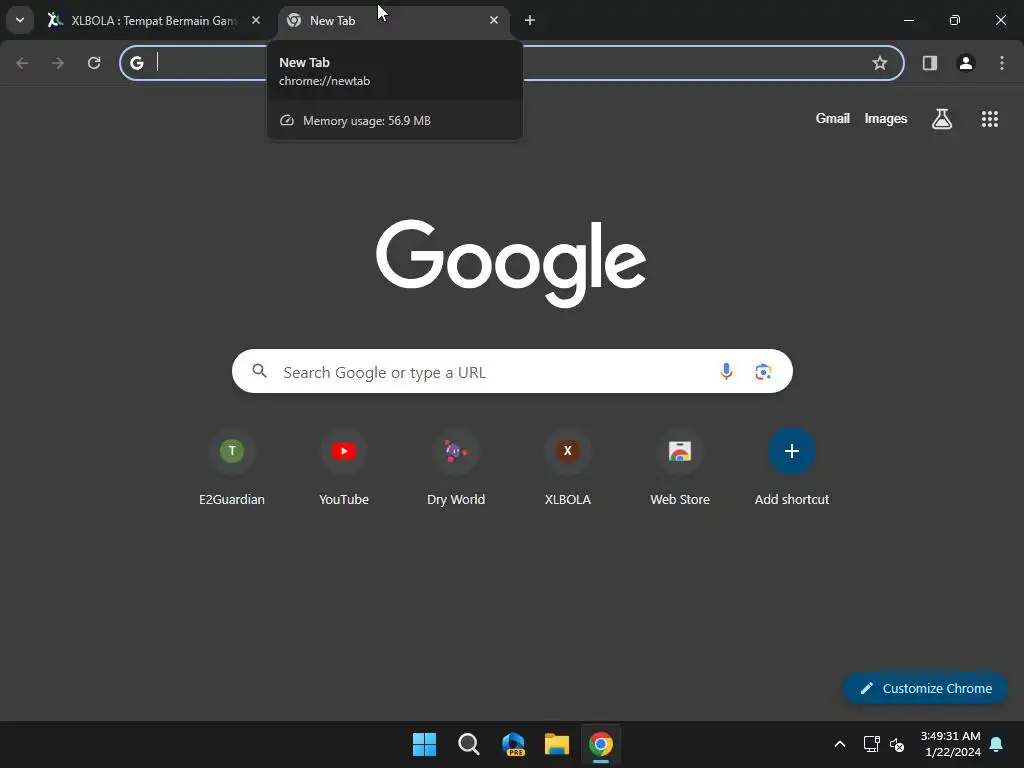1024x768 pixels.
Task: Open Windows taskbar search
Action: [x=468, y=744]
